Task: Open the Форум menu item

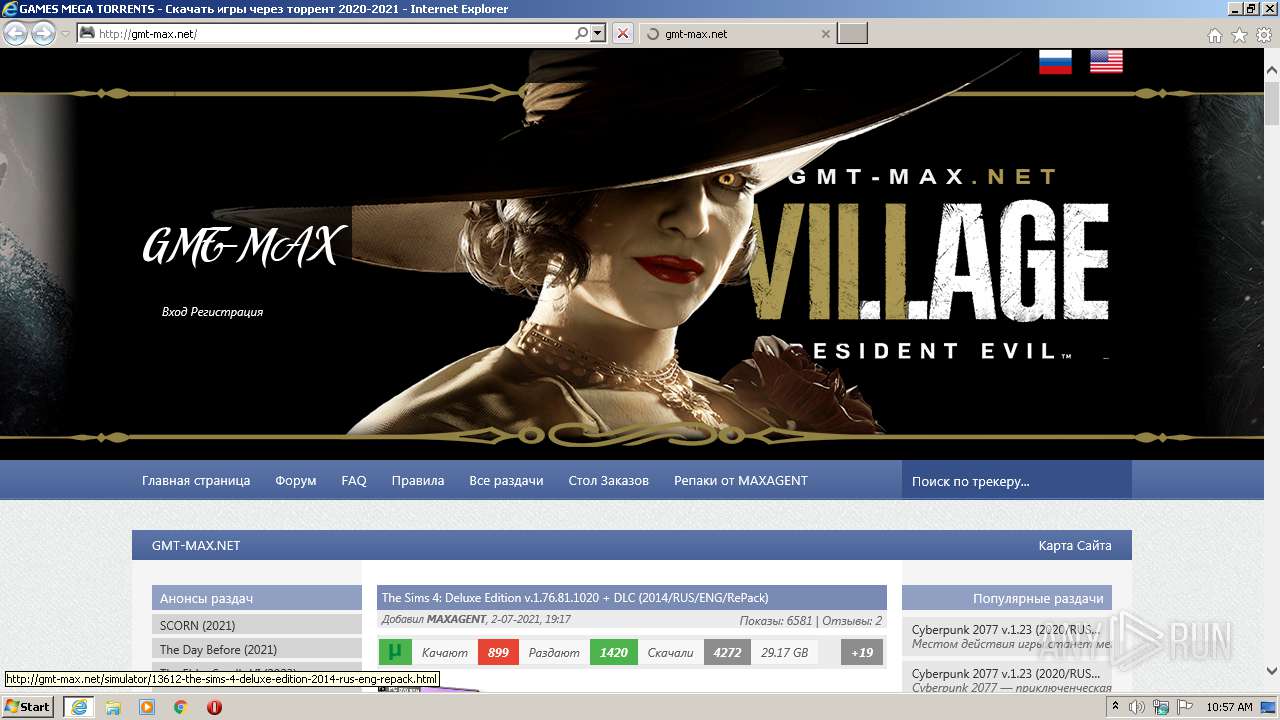Action: 296,481
